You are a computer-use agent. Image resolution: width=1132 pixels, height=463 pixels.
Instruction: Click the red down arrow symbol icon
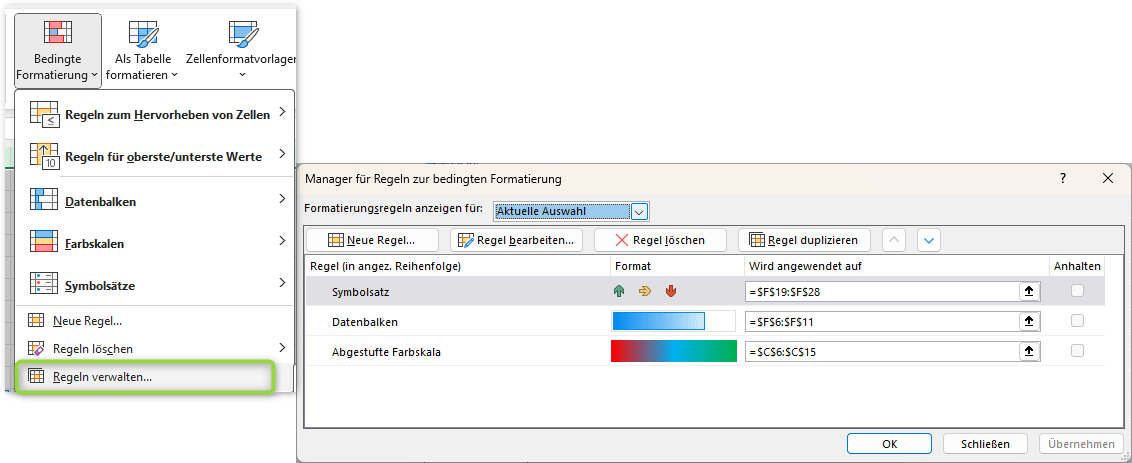[671, 291]
